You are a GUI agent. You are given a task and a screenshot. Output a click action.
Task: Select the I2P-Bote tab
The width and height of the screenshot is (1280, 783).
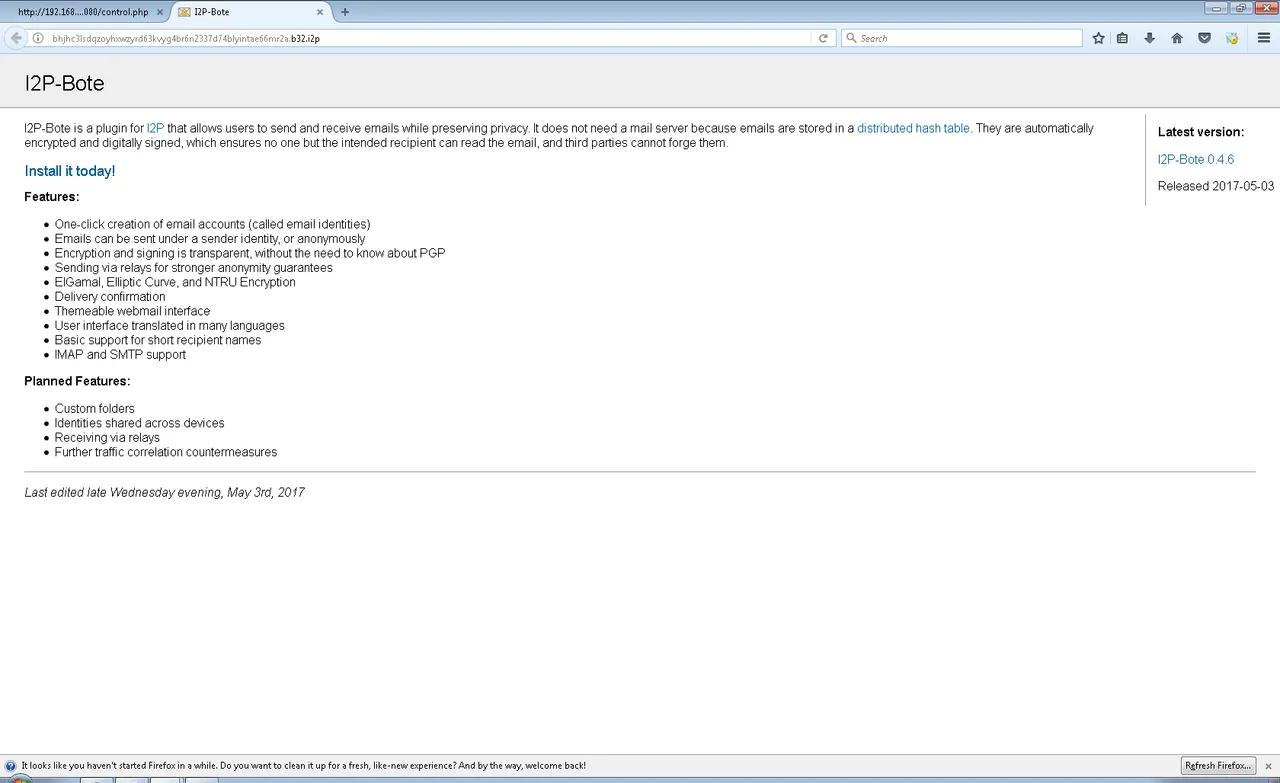pos(250,12)
